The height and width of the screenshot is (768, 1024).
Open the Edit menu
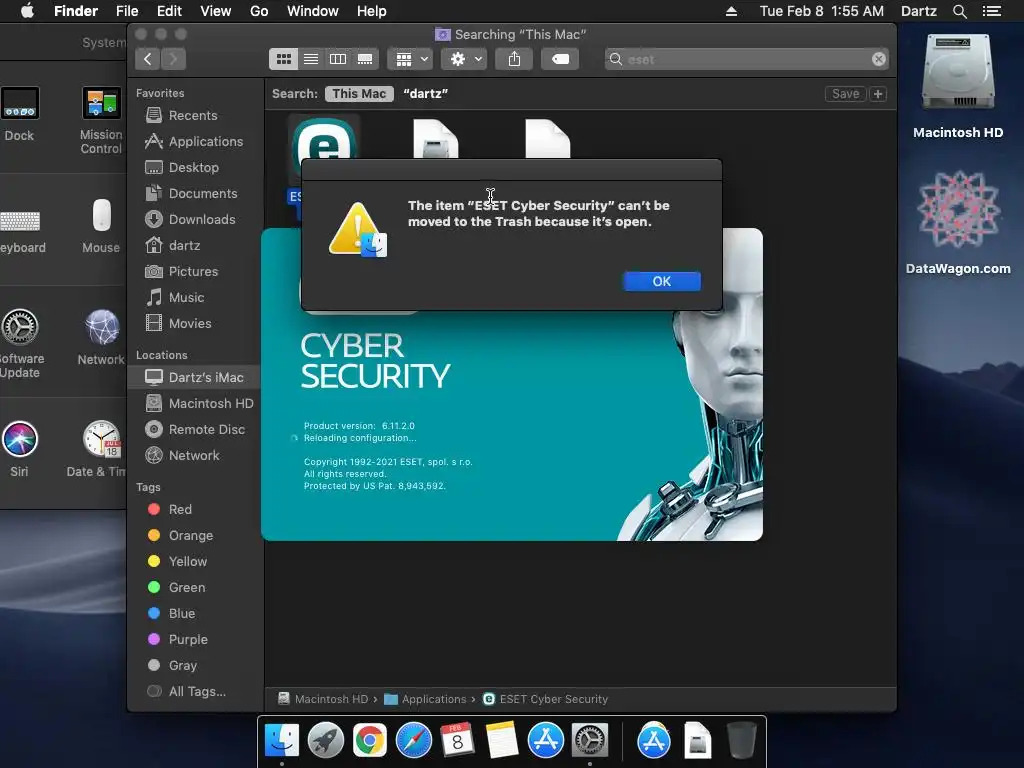pyautogui.click(x=169, y=11)
